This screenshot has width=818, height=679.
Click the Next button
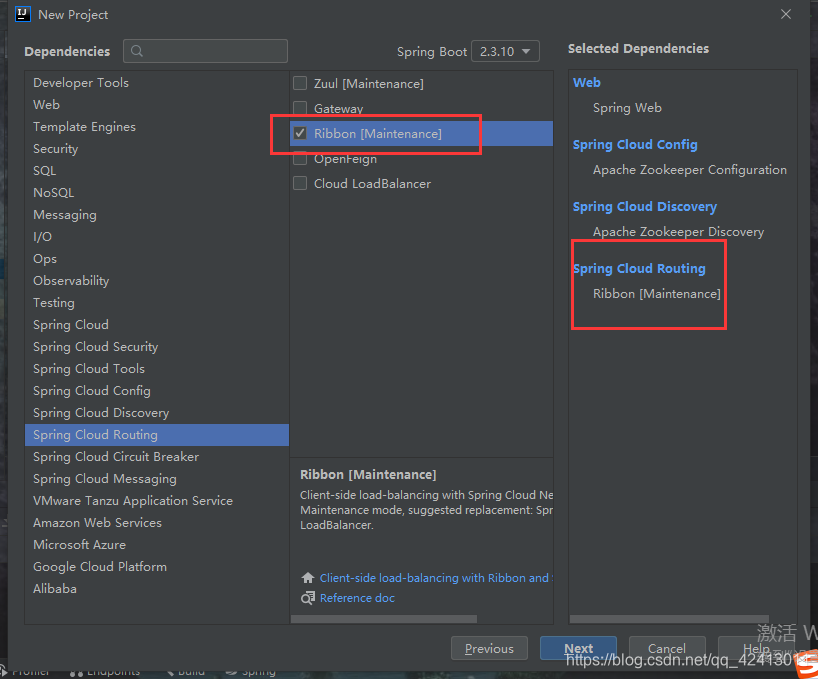click(579, 648)
